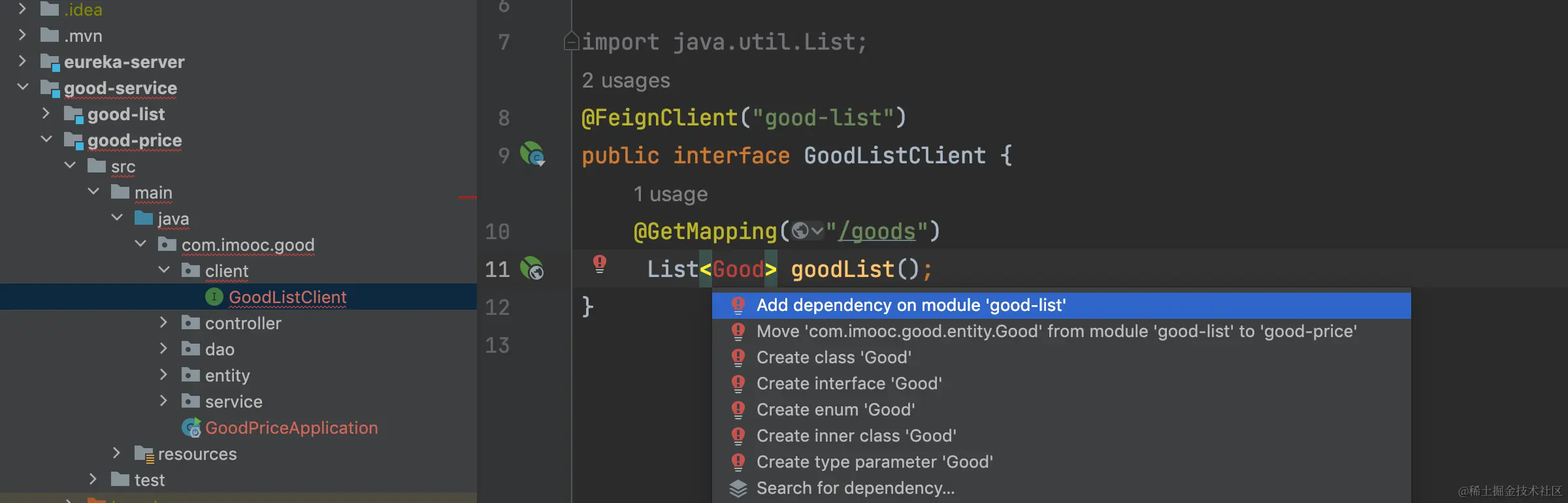Choose Add dependency on module 'good-list'
This screenshot has width=1568, height=503.
pos(1061,305)
